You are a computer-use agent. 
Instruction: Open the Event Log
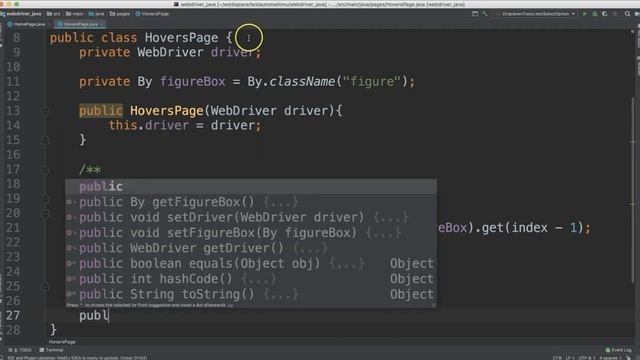tap(619, 350)
